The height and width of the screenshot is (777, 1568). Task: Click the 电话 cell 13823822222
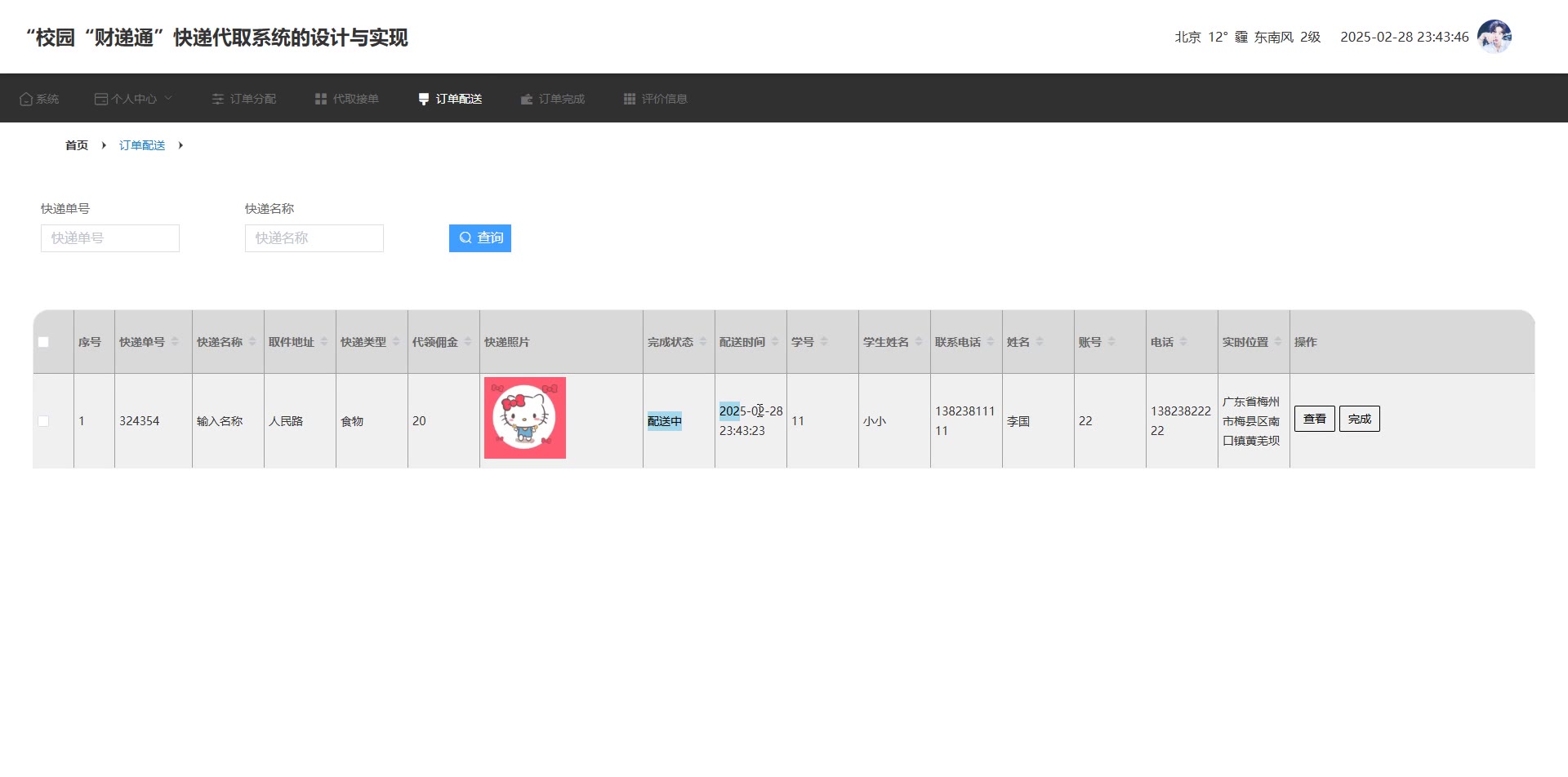tap(1181, 421)
